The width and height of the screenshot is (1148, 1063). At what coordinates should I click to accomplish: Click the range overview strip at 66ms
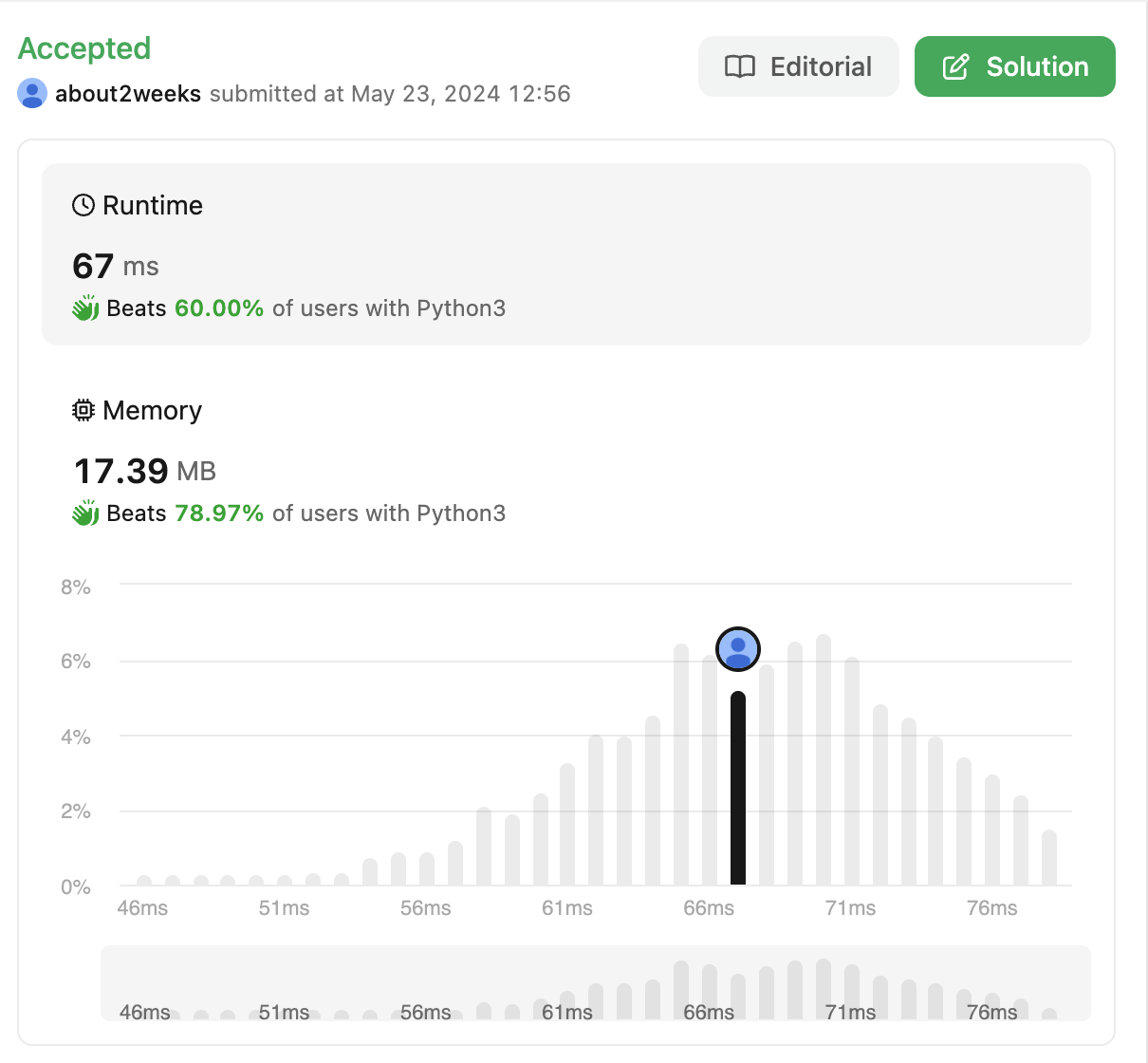pos(709,987)
